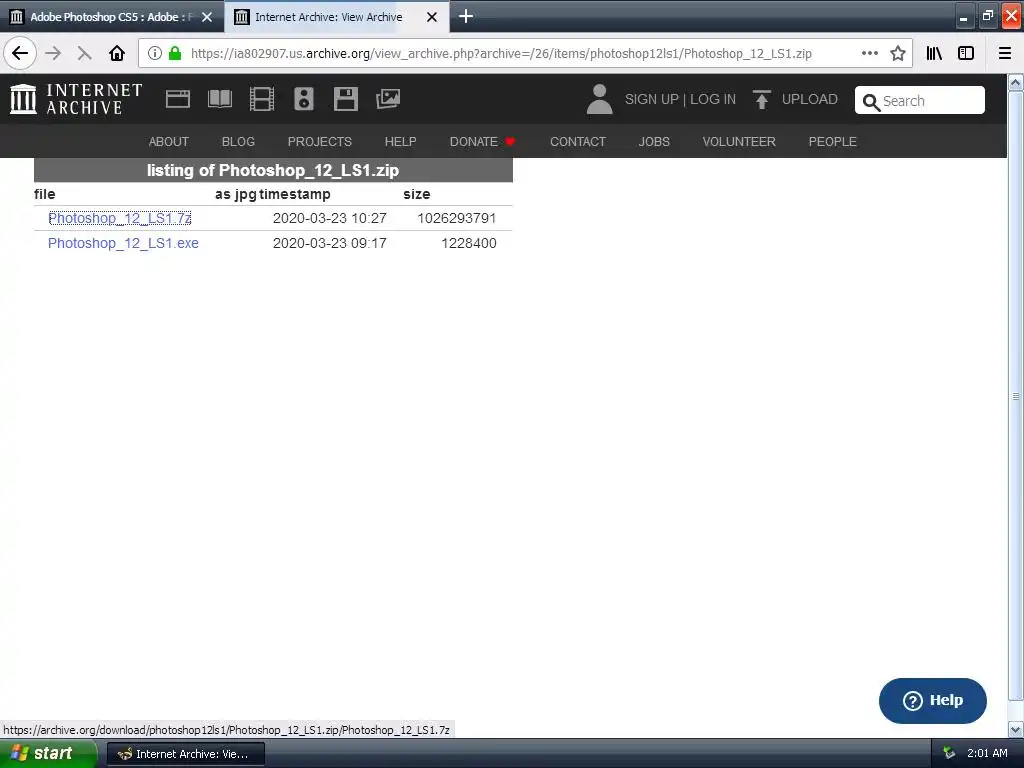Viewport: 1024px width, 768px height.
Task: Open the HELP navigation link
Action: pyautogui.click(x=400, y=142)
